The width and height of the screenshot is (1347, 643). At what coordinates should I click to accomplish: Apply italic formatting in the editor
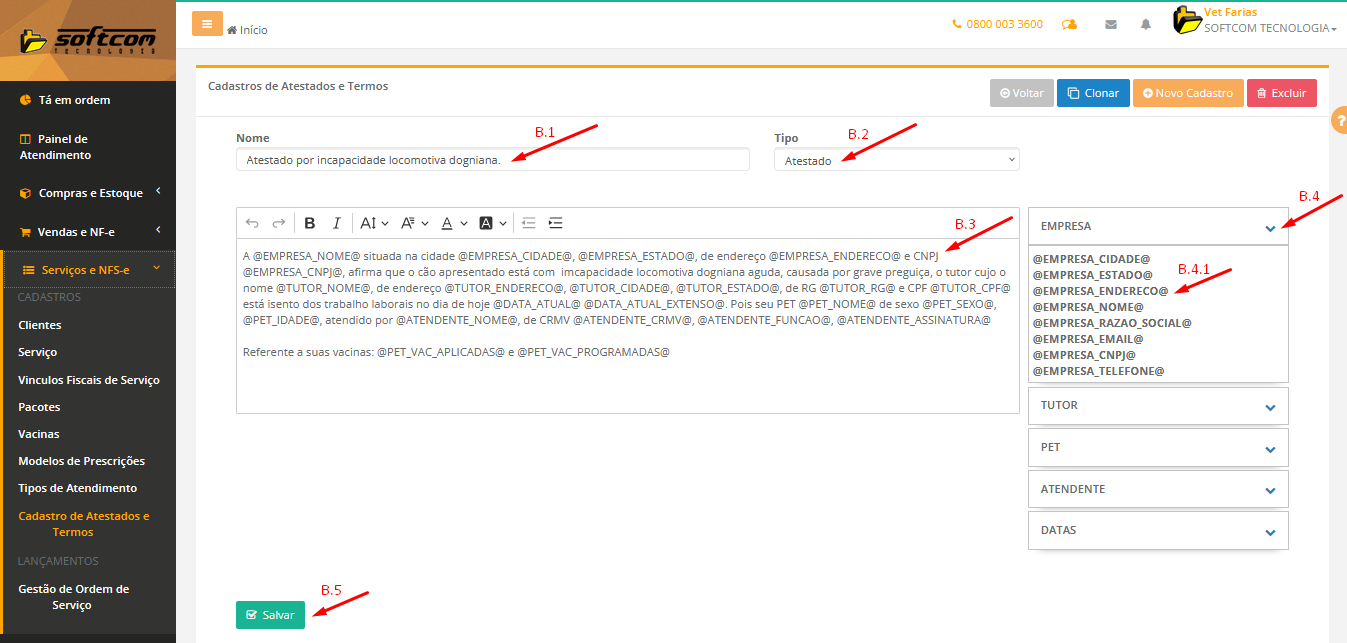(x=337, y=223)
